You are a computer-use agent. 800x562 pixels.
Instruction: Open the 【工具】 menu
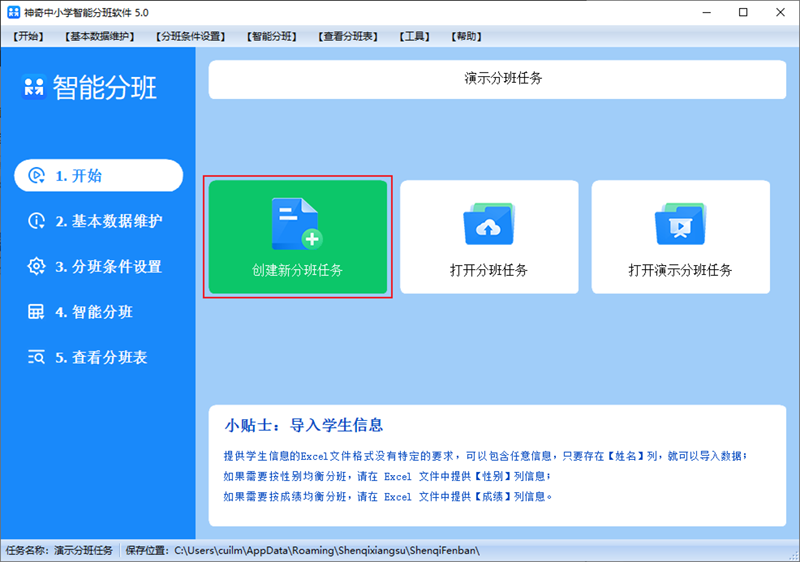[414, 37]
